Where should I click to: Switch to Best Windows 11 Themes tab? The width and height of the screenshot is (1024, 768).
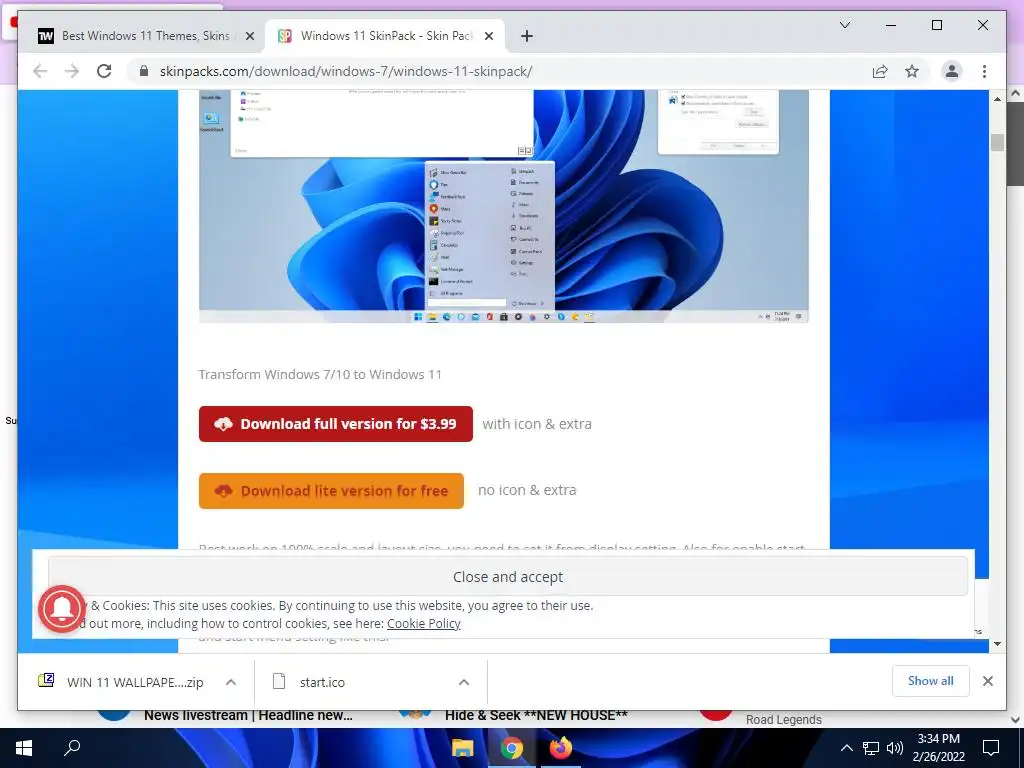click(x=146, y=36)
